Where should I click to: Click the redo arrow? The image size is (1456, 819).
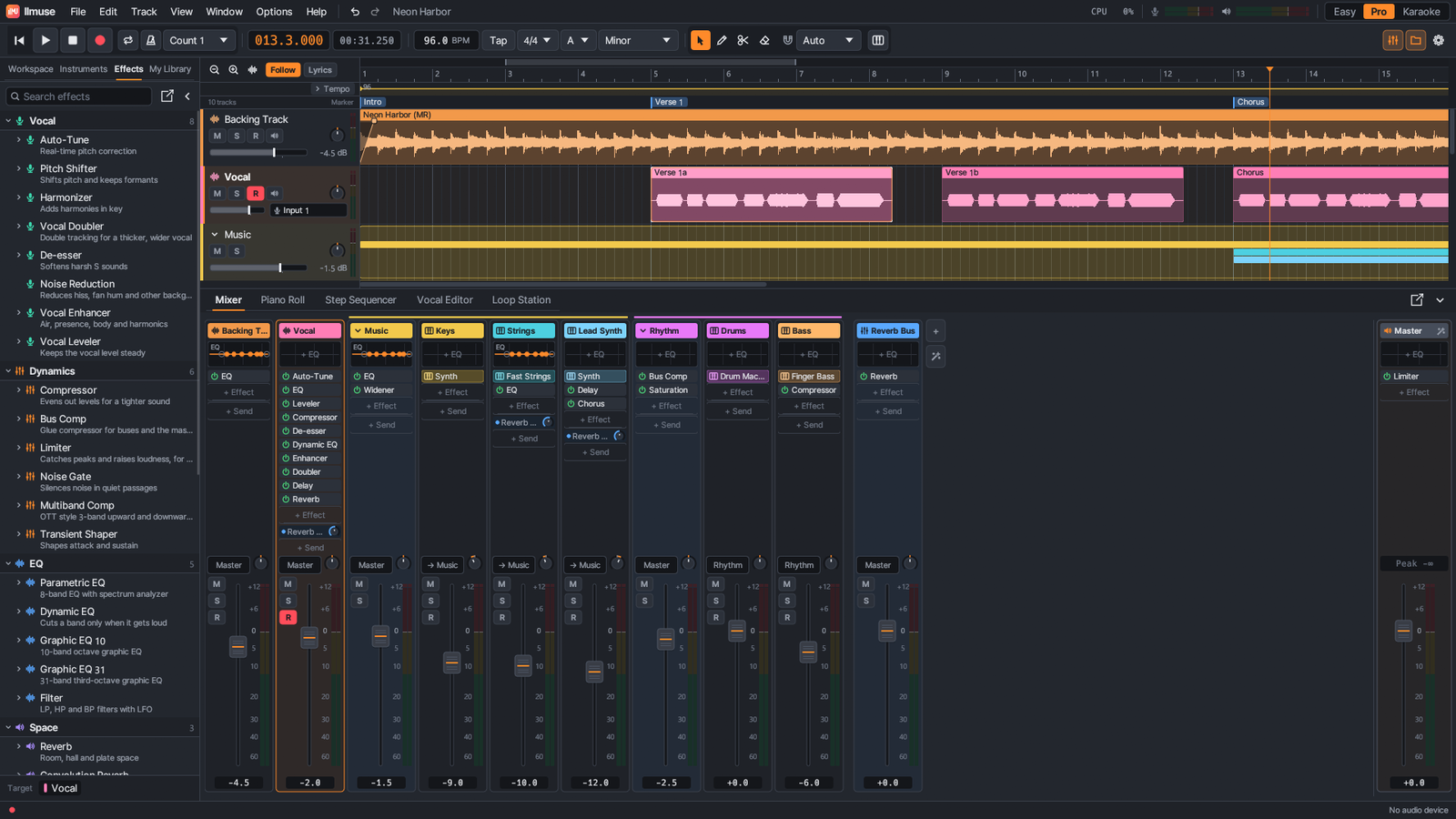(375, 12)
